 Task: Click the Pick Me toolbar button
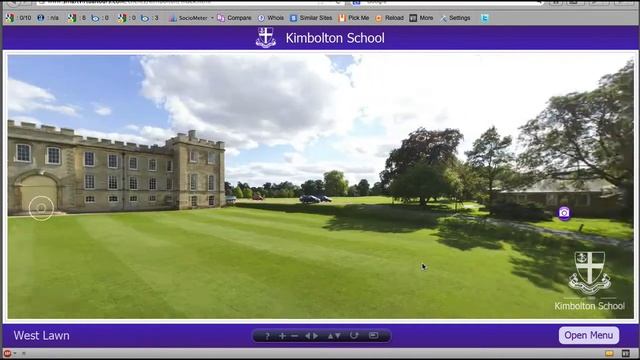click(354, 18)
